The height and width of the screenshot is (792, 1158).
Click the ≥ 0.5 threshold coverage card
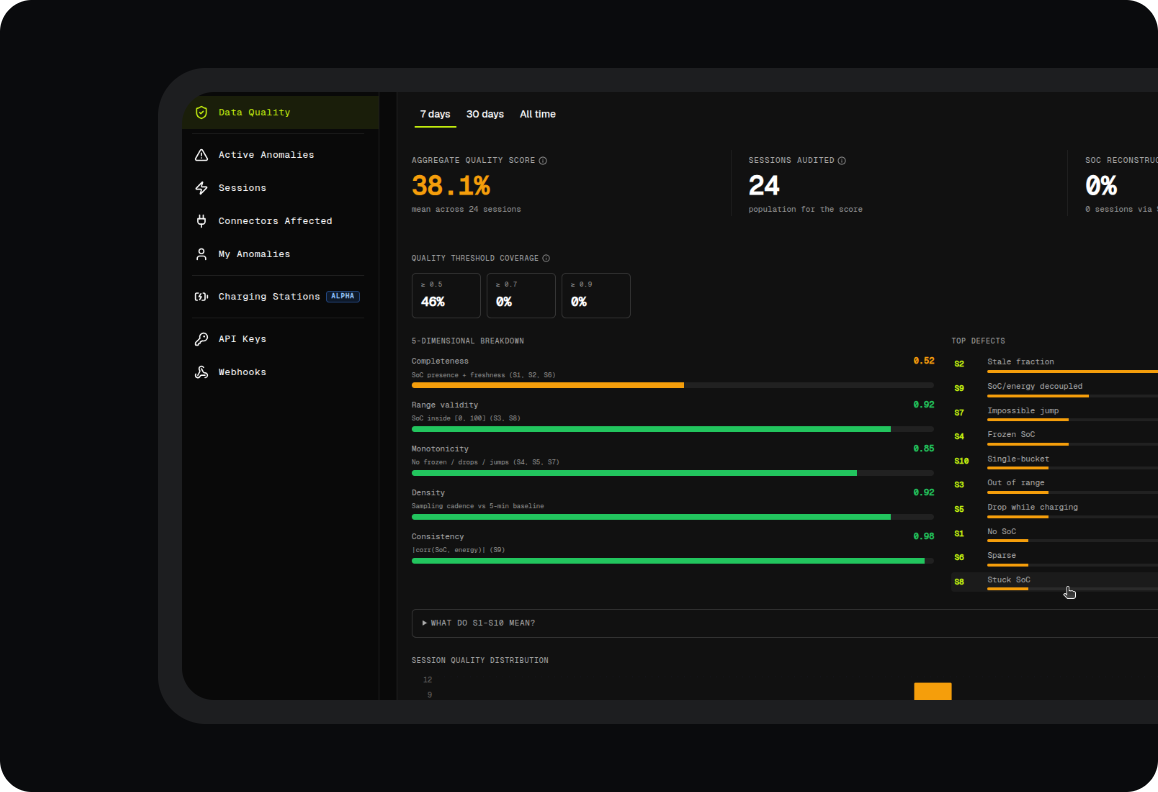(x=446, y=296)
